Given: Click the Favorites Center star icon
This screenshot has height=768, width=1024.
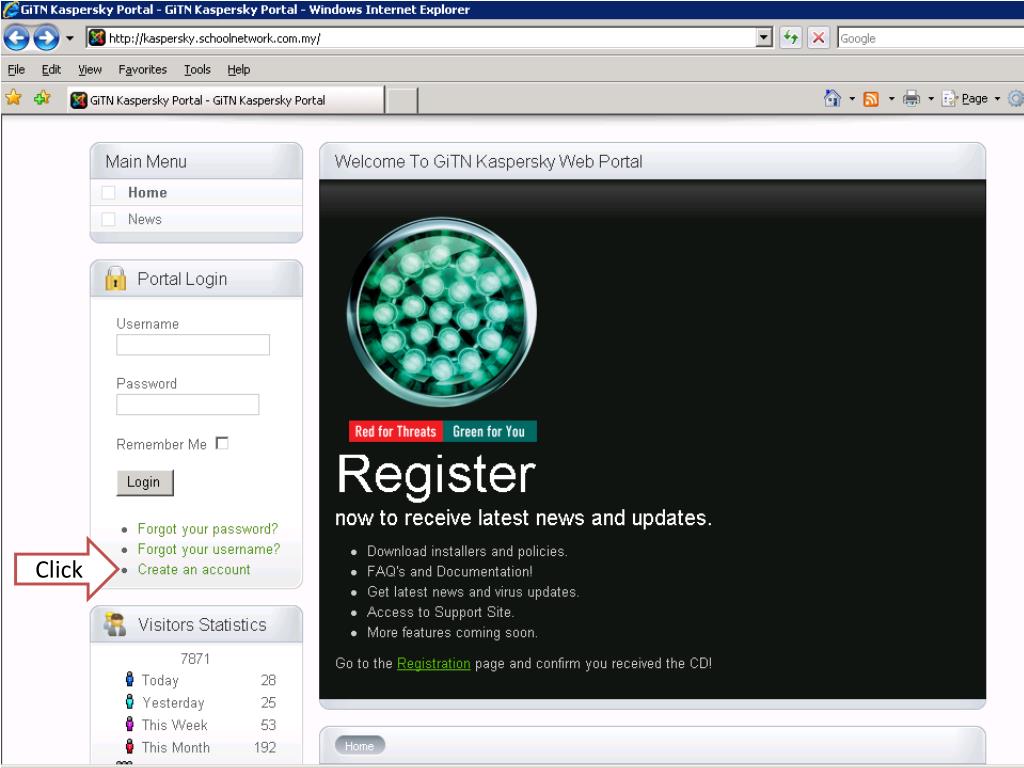Looking at the screenshot, I should coord(13,99).
